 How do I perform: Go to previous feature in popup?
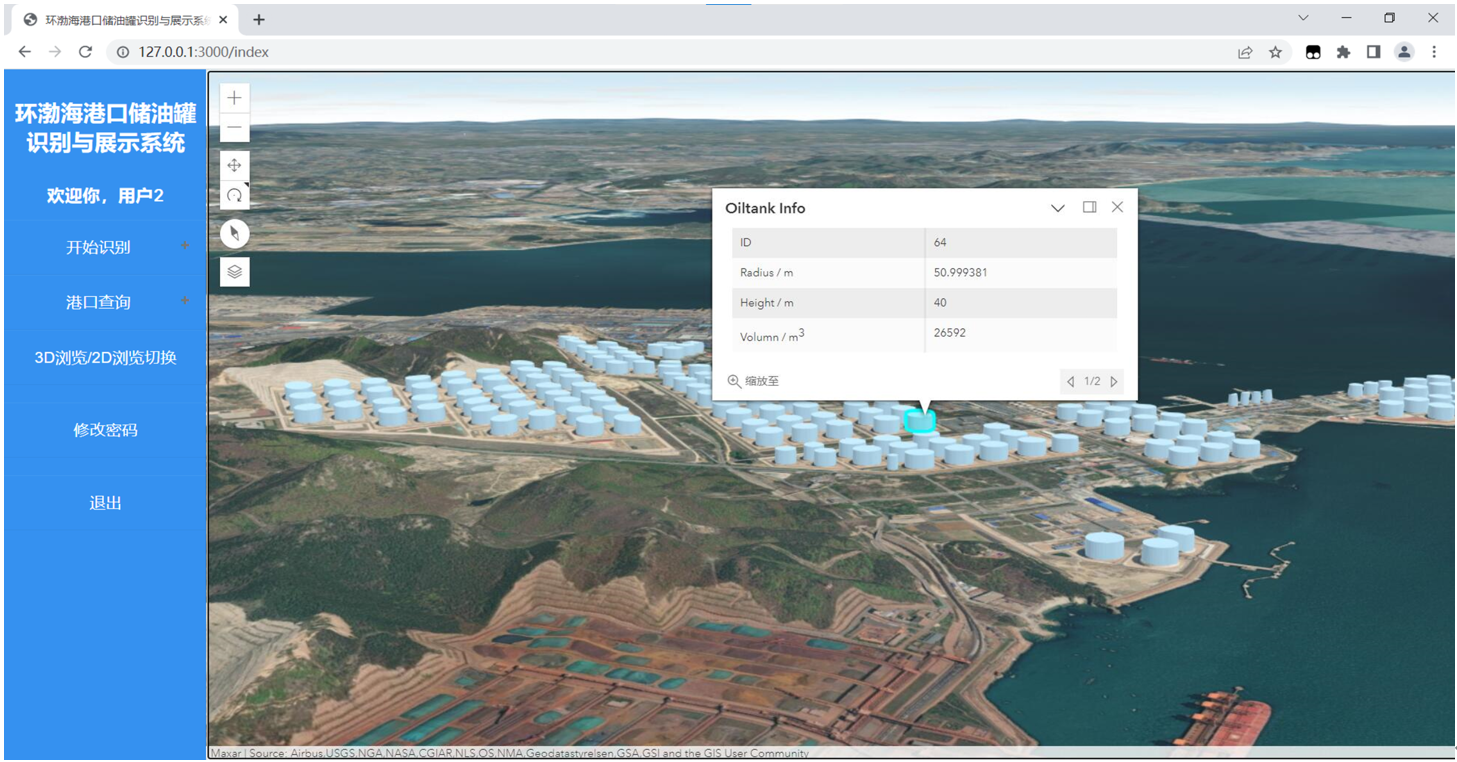coord(1071,381)
